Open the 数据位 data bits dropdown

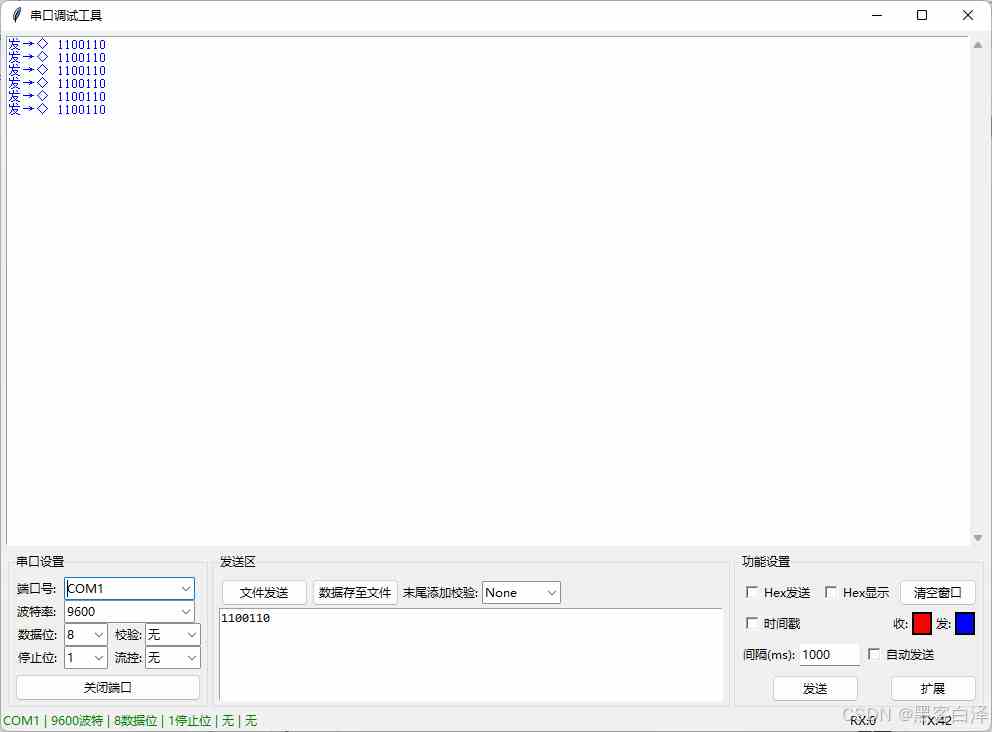[98, 635]
